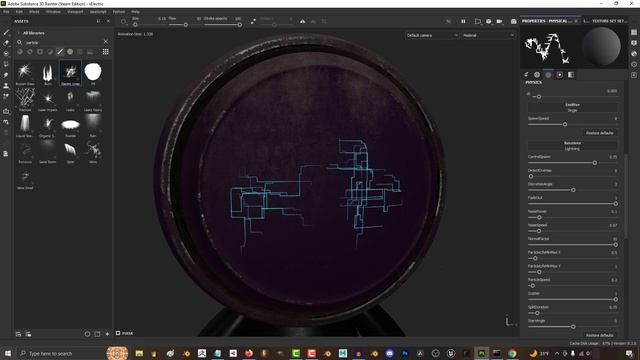
Task: Toggle symmetry icon in top toolbar
Action: (302, 21)
